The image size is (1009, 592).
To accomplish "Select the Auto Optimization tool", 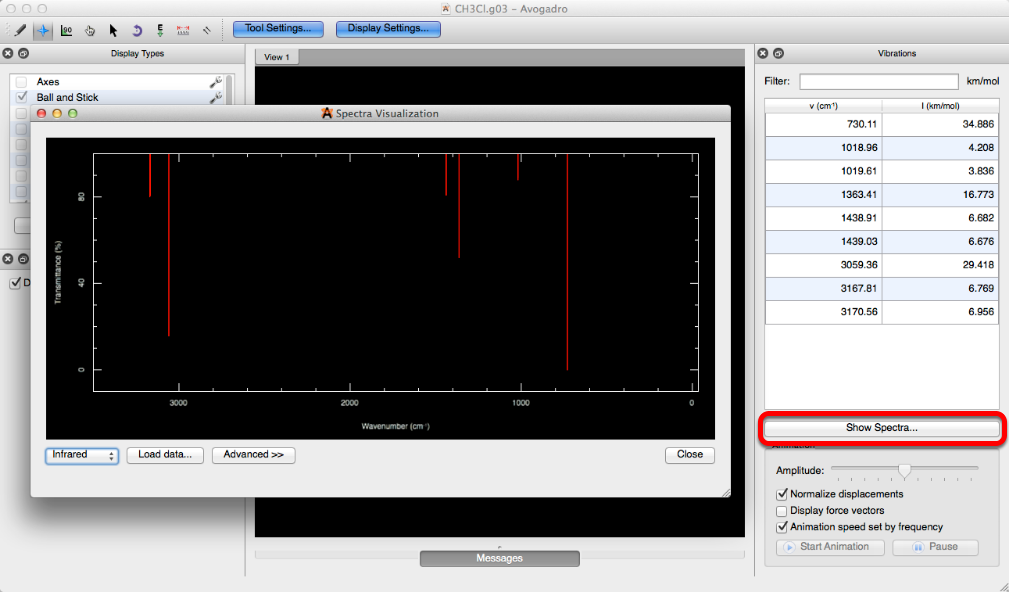I will tap(160, 30).
